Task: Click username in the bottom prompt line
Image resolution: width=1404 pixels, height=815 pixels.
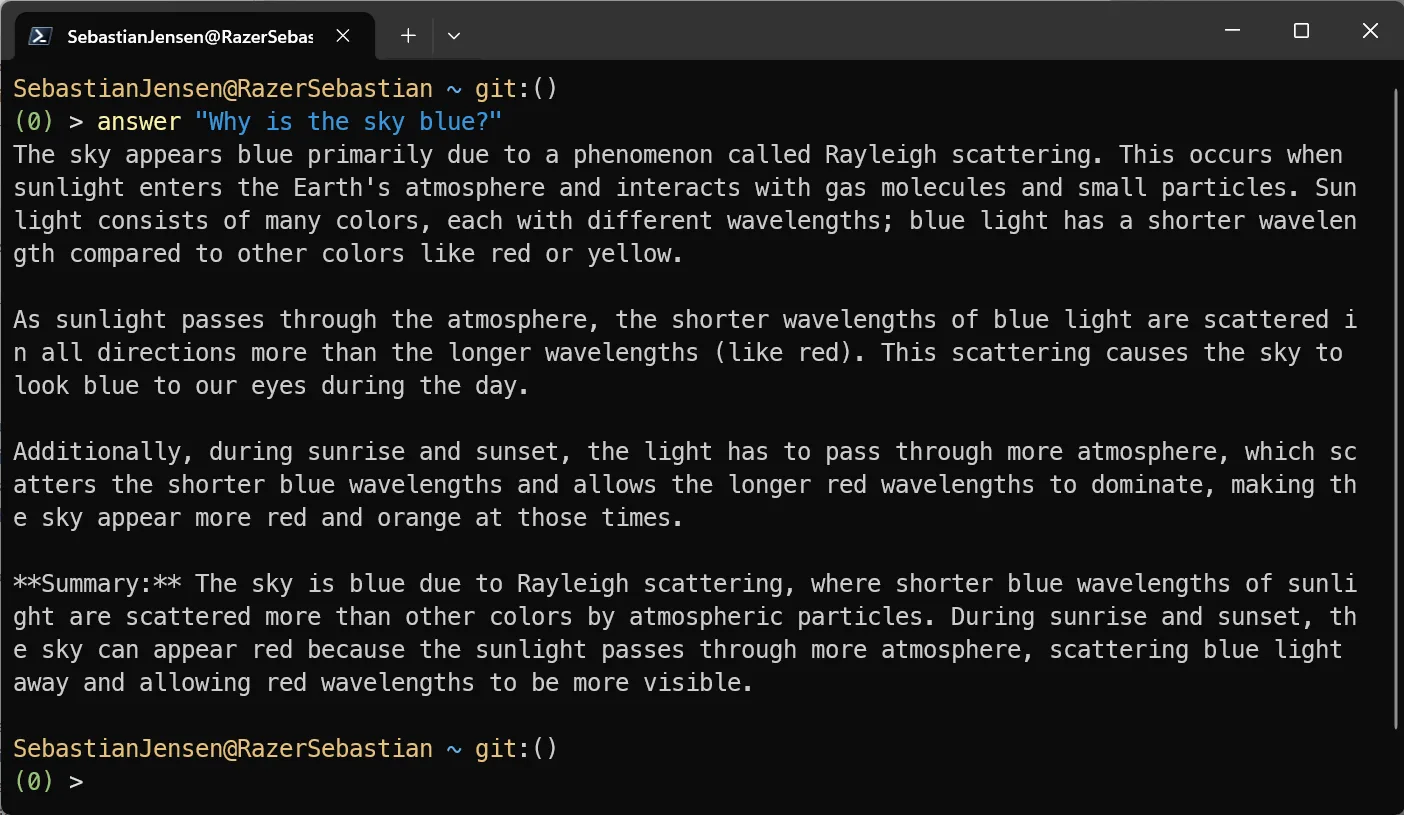Action: tap(222, 749)
